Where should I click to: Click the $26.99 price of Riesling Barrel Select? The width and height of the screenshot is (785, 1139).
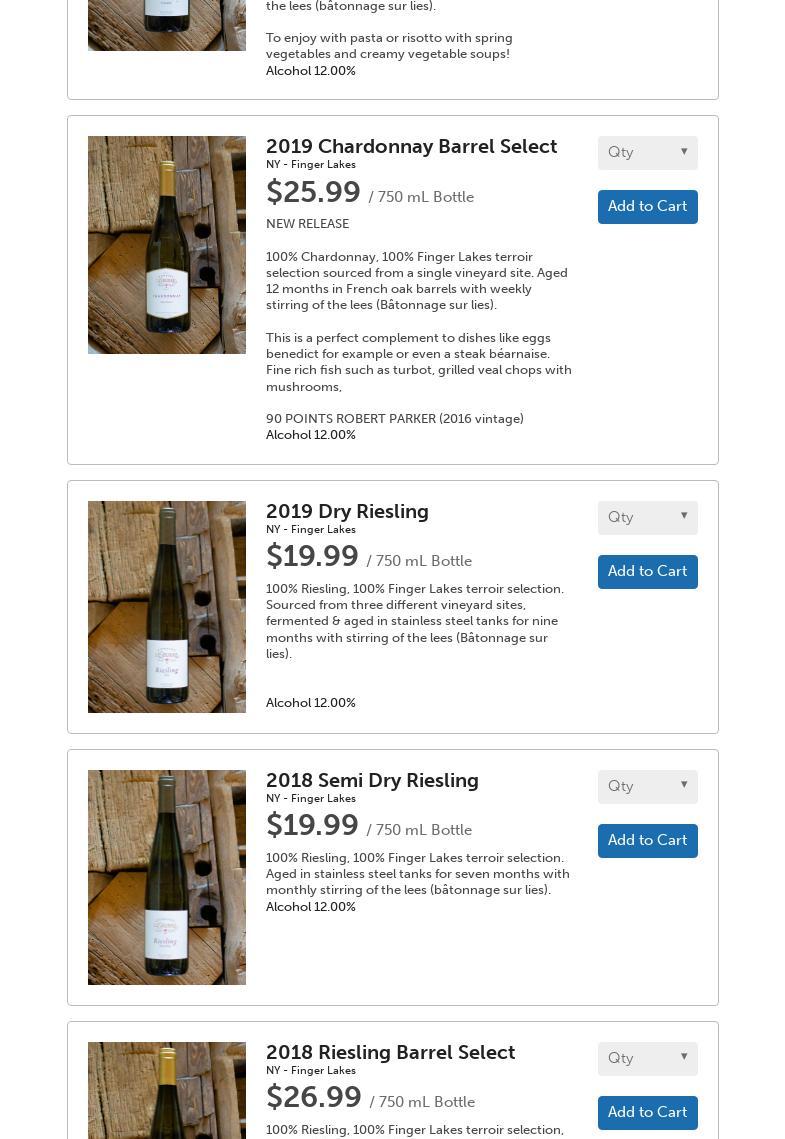314,1097
